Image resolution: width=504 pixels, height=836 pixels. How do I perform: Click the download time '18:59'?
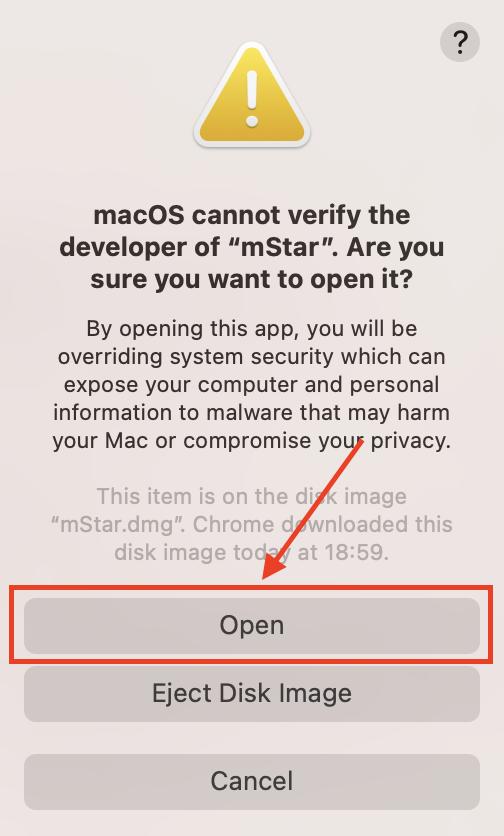tap(357, 552)
